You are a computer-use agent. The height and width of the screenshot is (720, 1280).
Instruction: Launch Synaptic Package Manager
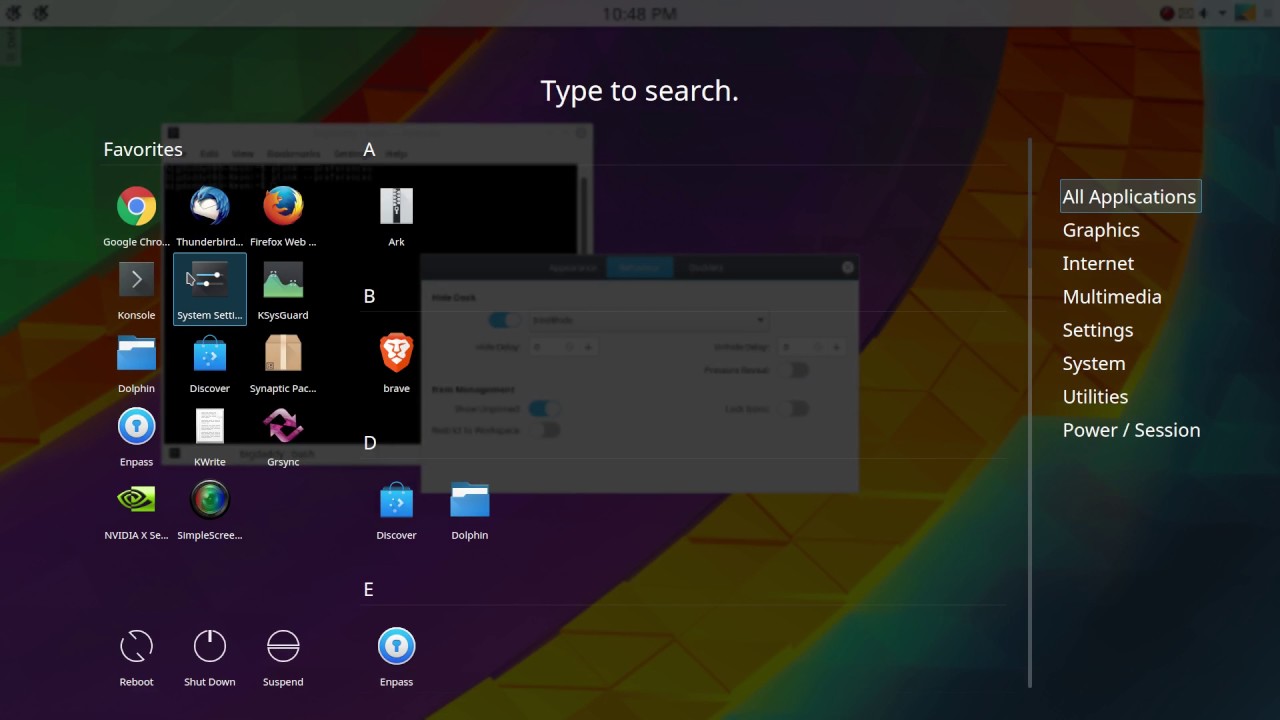pyautogui.click(x=283, y=362)
